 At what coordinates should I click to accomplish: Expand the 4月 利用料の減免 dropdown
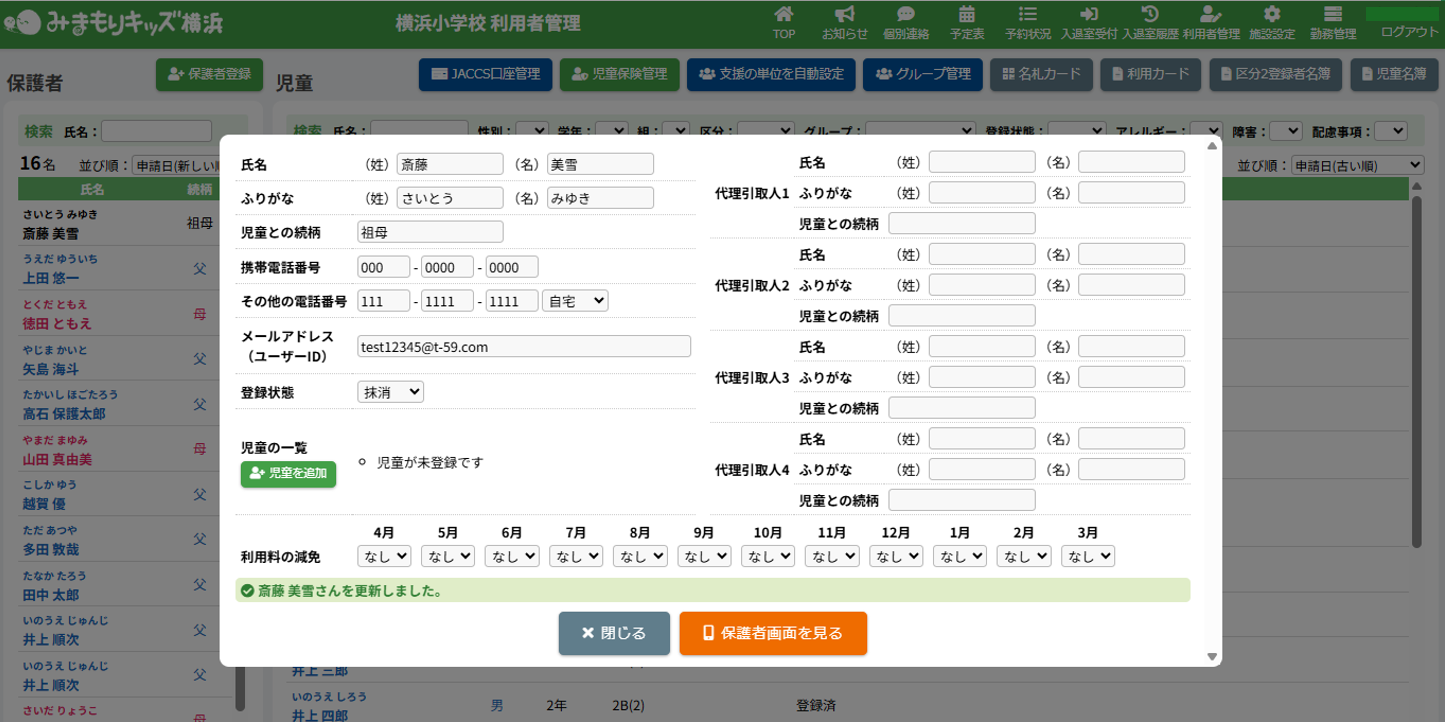coord(384,556)
